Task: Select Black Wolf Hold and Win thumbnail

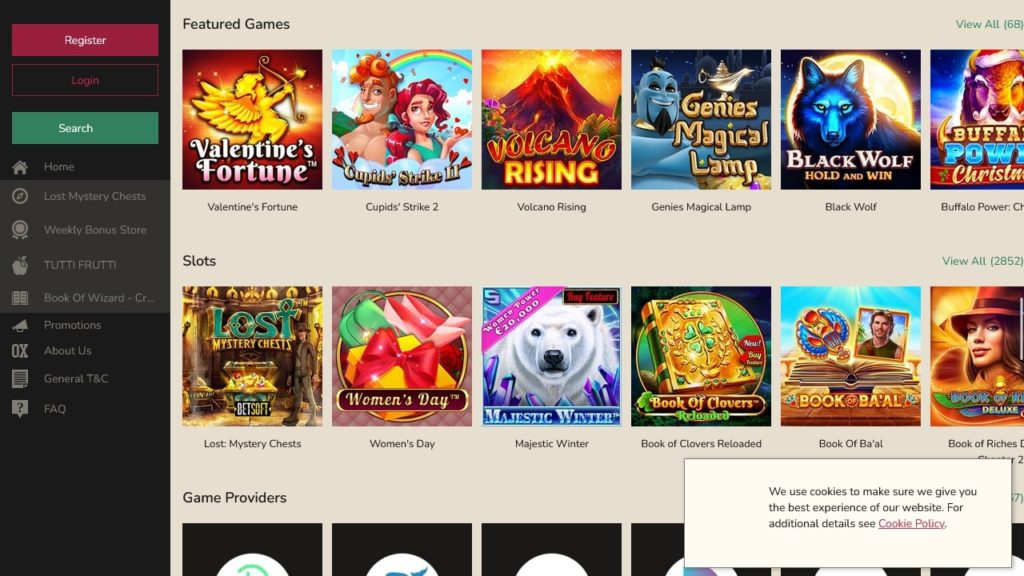Action: click(x=850, y=120)
